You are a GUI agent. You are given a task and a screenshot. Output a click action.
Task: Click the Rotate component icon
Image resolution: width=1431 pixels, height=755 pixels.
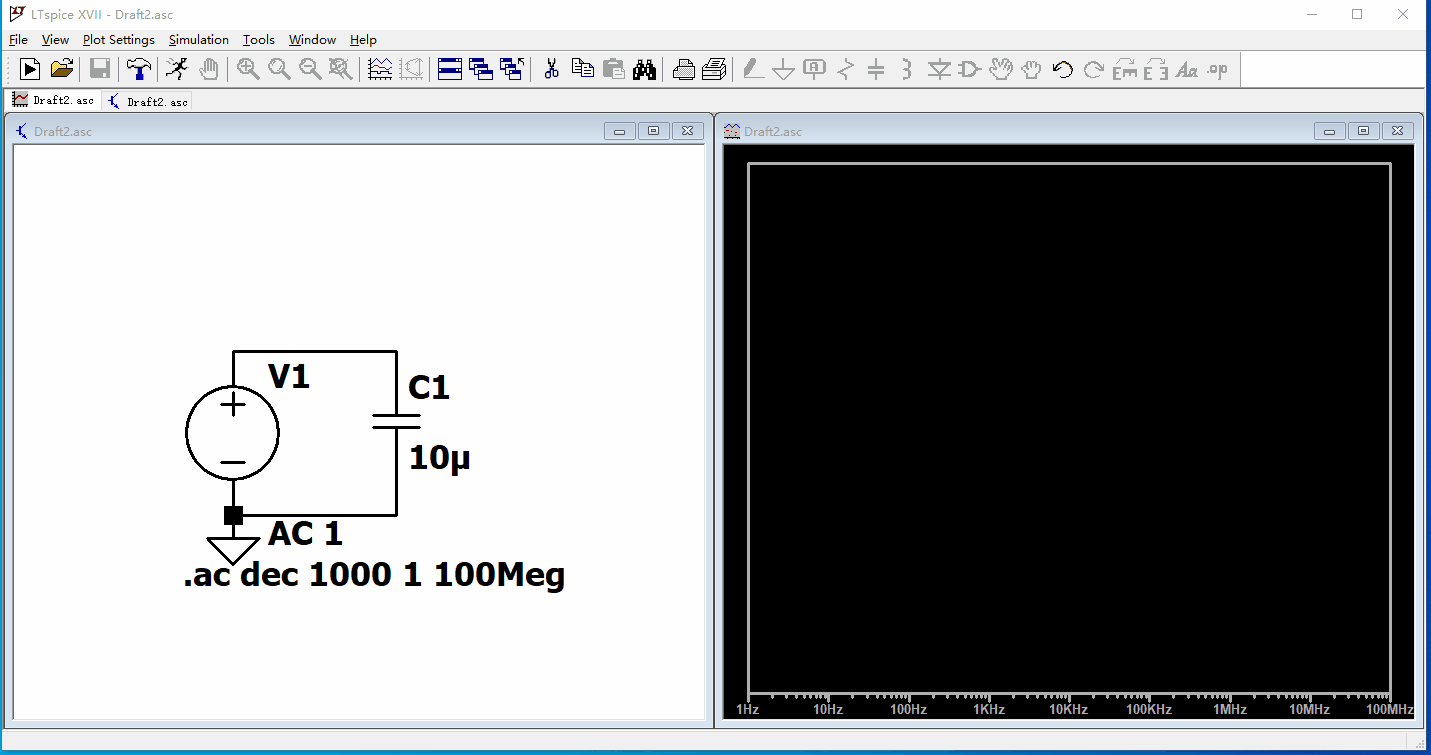click(1125, 69)
